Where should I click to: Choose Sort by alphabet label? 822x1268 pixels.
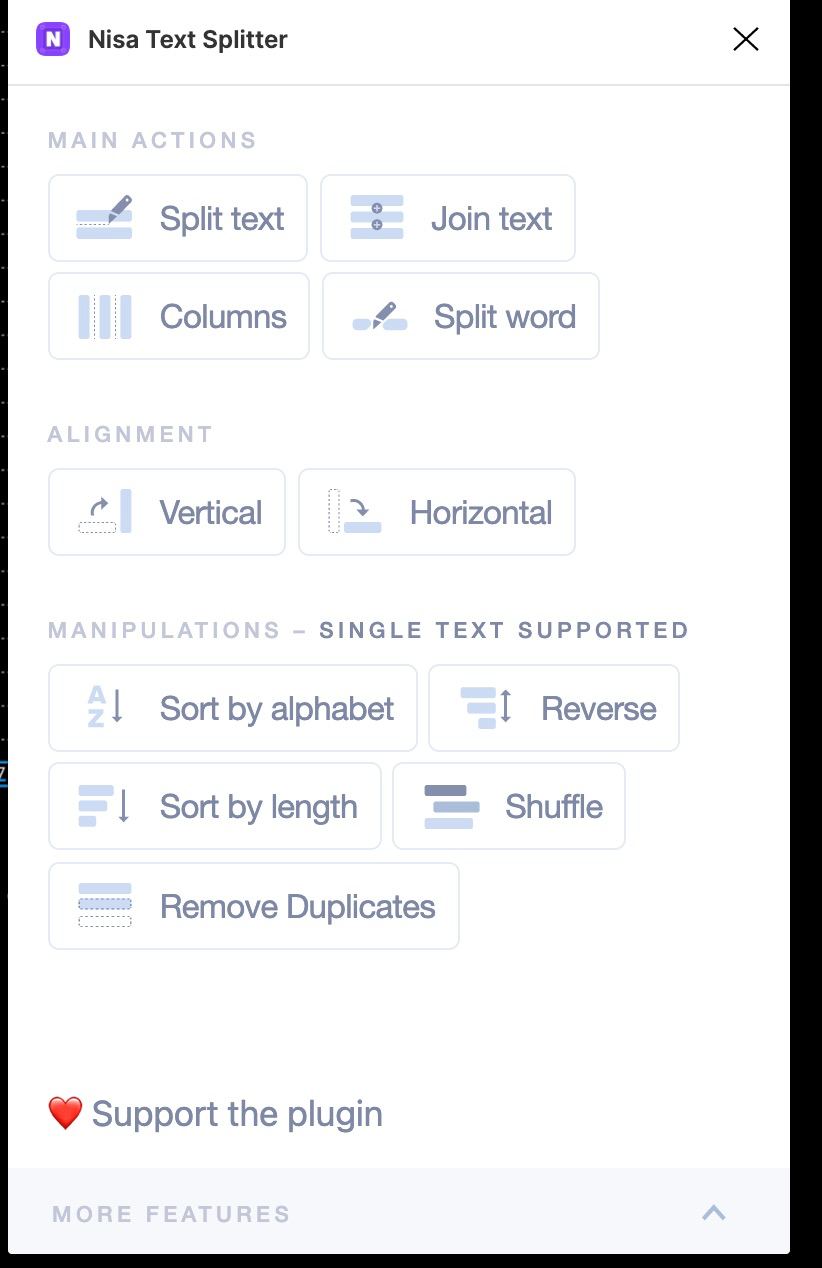[277, 709]
